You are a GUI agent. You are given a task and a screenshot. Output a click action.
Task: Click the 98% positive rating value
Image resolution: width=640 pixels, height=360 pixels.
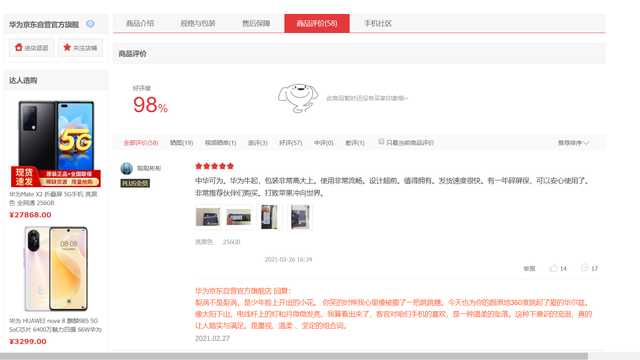tap(150, 105)
